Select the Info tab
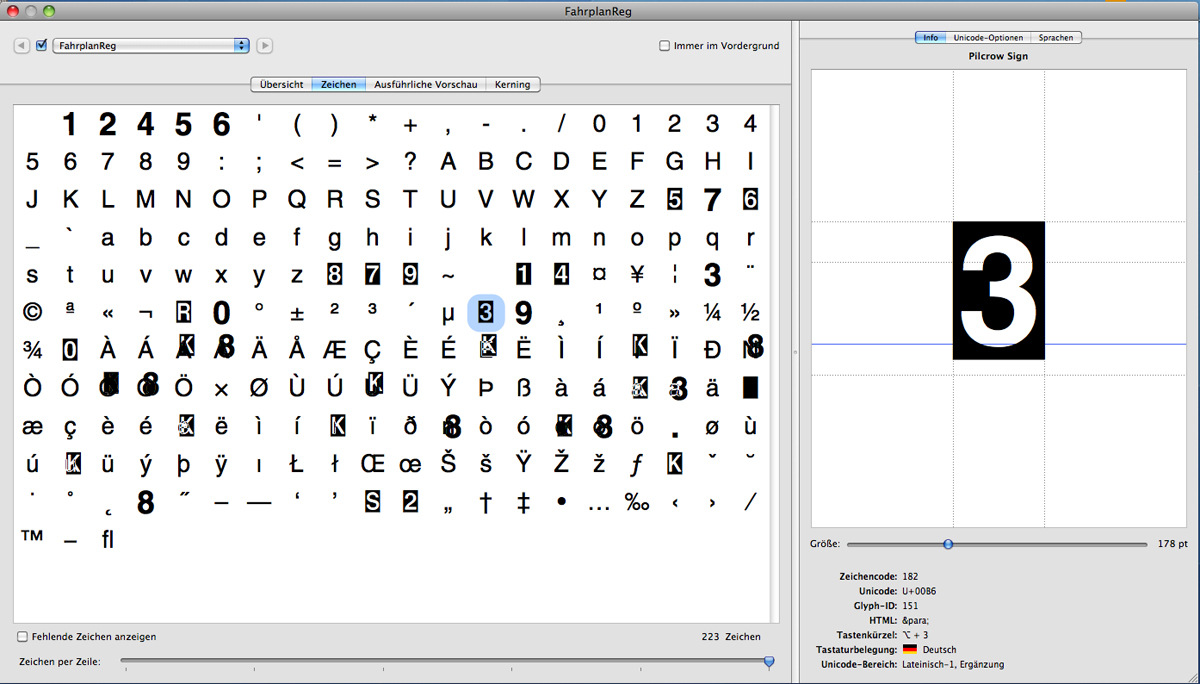The height and width of the screenshot is (684, 1200). [x=931, y=38]
